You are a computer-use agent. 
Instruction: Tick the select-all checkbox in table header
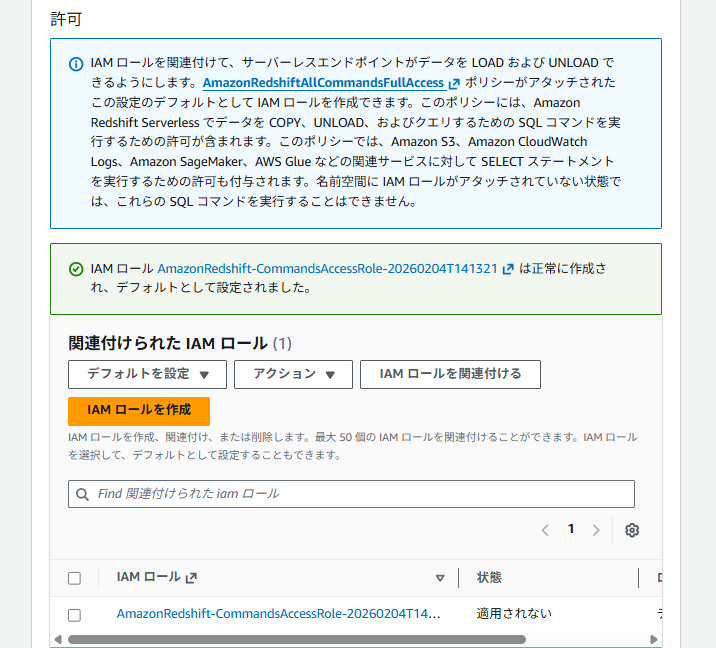pos(74,578)
